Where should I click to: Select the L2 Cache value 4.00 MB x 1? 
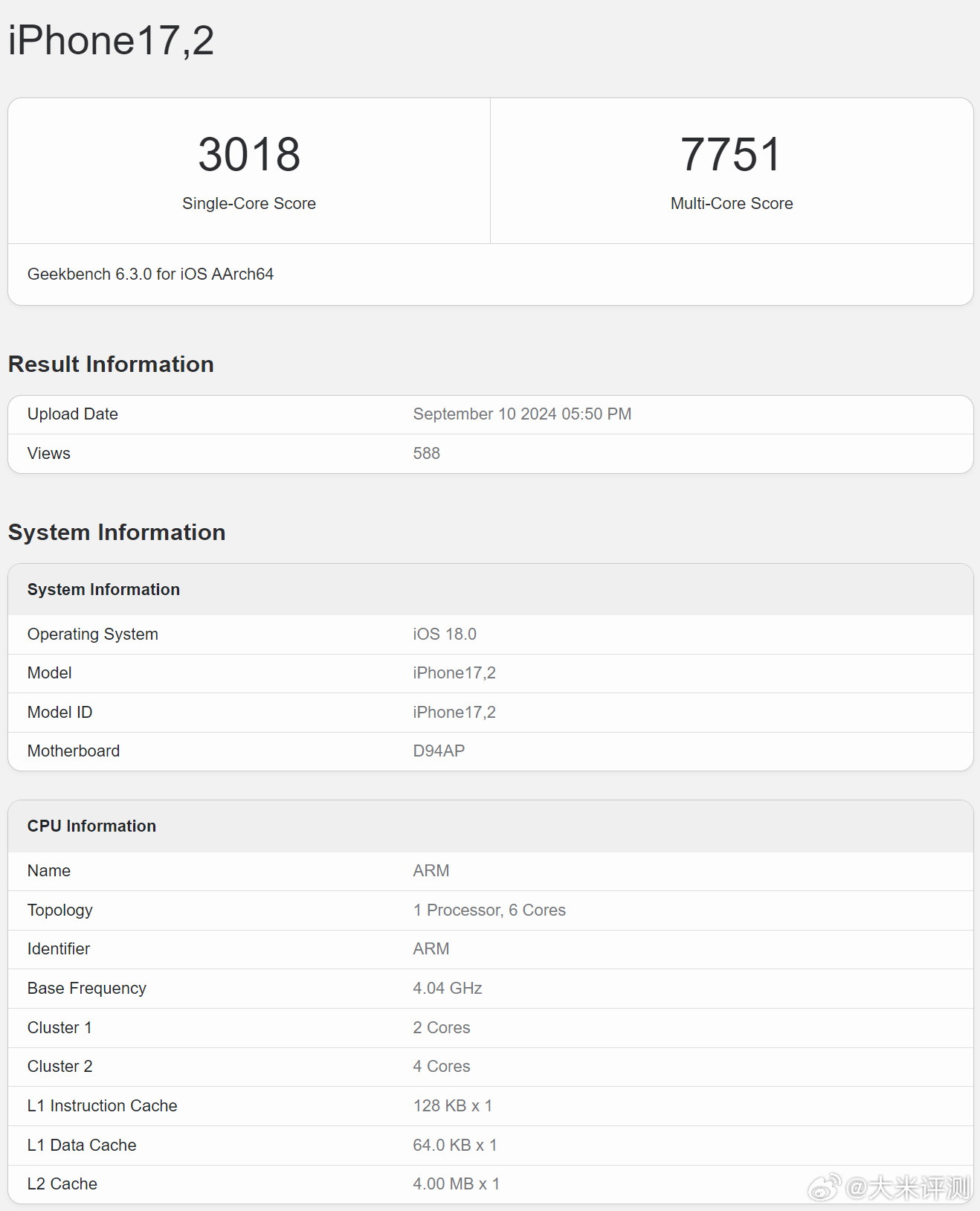457,1184
